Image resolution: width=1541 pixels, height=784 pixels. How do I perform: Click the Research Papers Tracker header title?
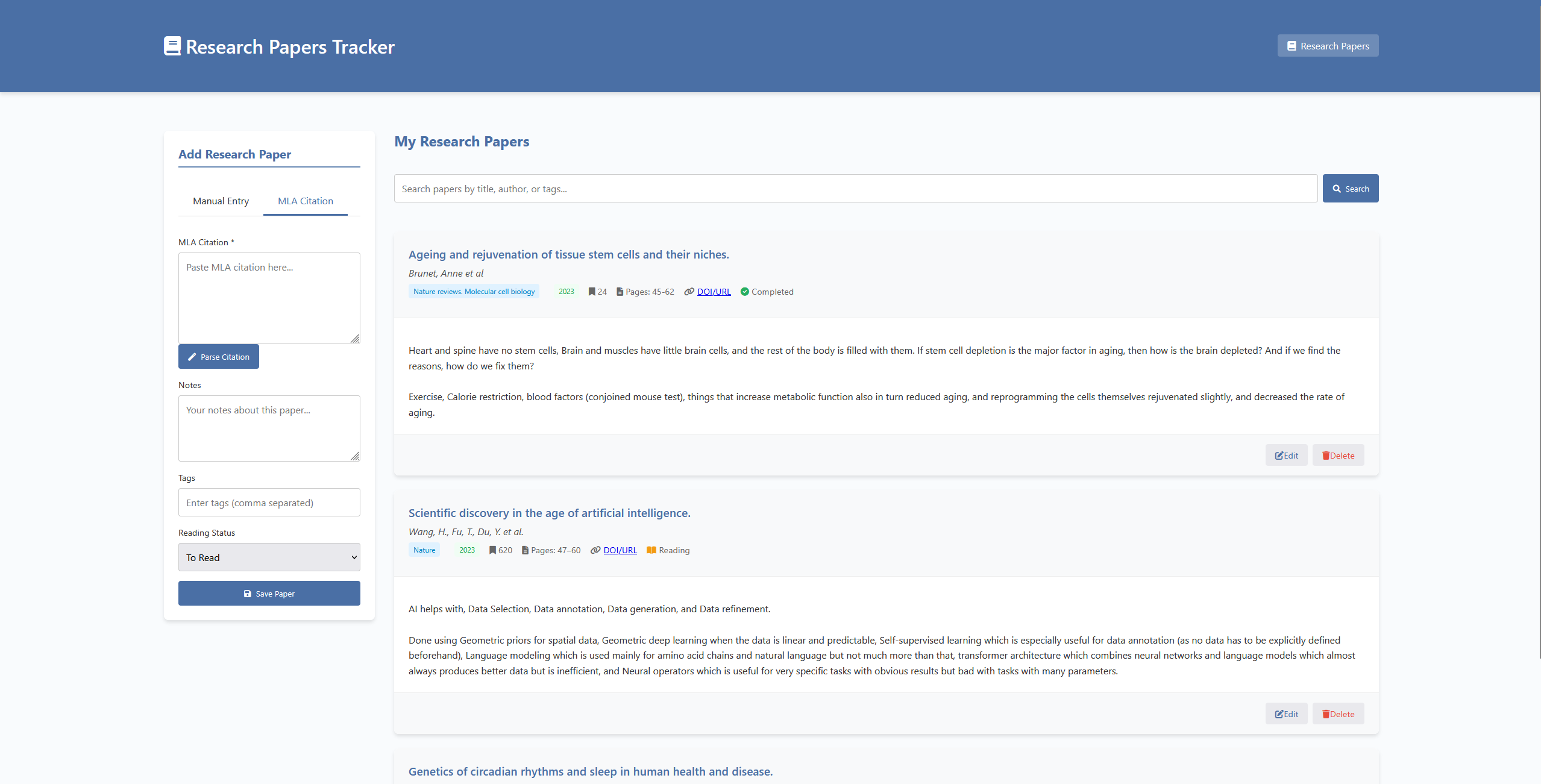click(x=290, y=46)
